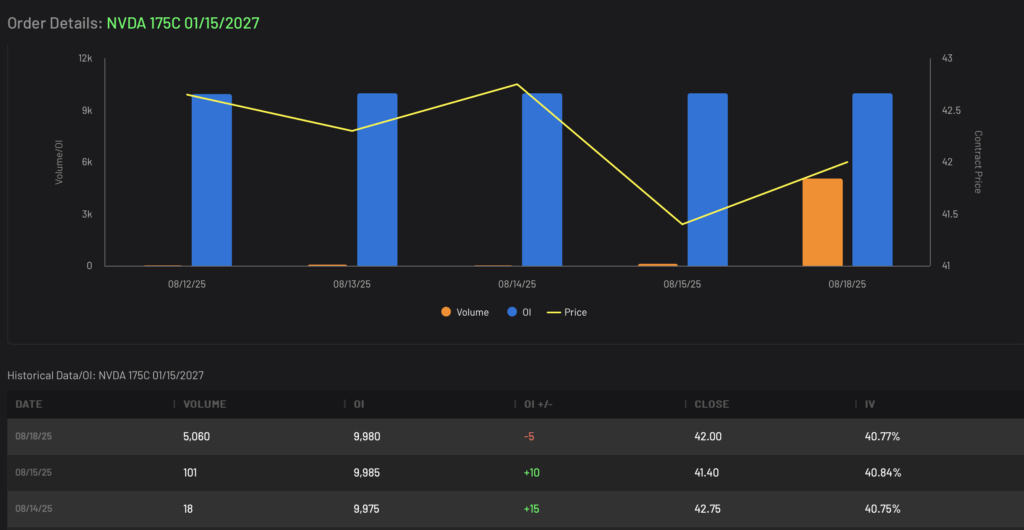Click the close price 41.40

(707, 473)
